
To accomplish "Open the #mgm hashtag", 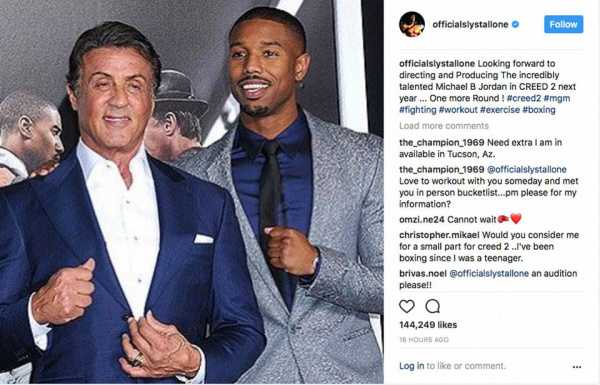I will (557, 98).
